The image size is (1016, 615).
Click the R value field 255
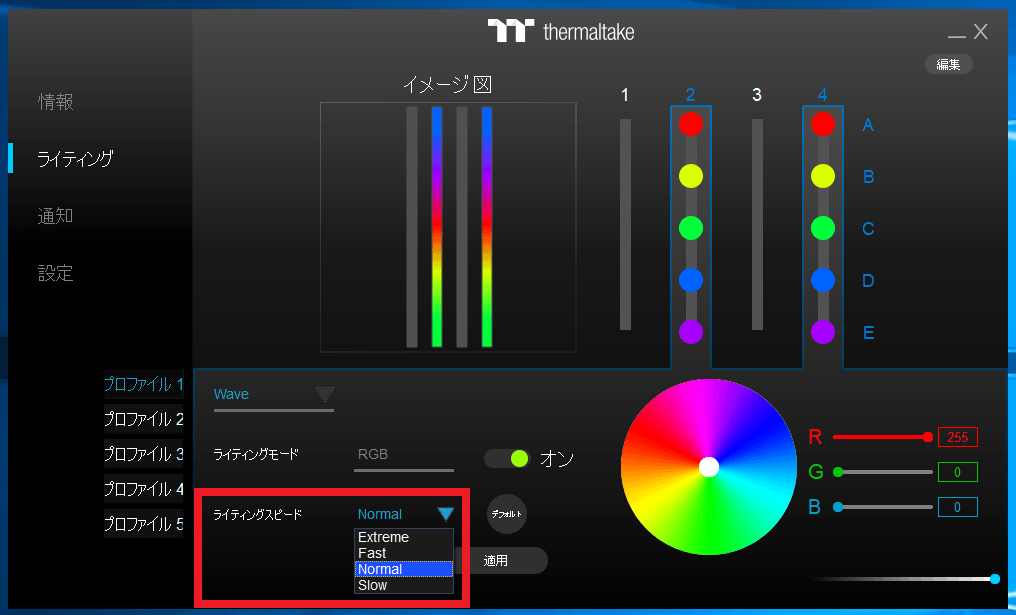pyautogui.click(x=958, y=437)
